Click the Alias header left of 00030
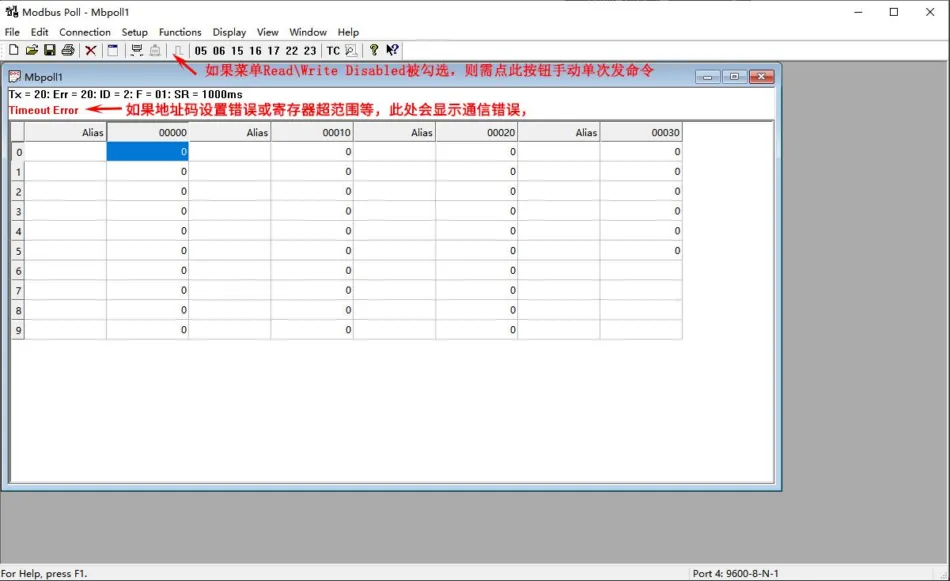Image resolution: width=950 pixels, height=581 pixels. click(559, 132)
